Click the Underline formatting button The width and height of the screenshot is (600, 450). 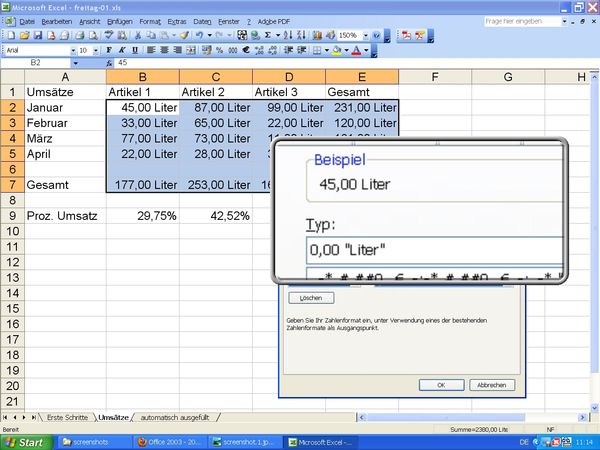135,49
